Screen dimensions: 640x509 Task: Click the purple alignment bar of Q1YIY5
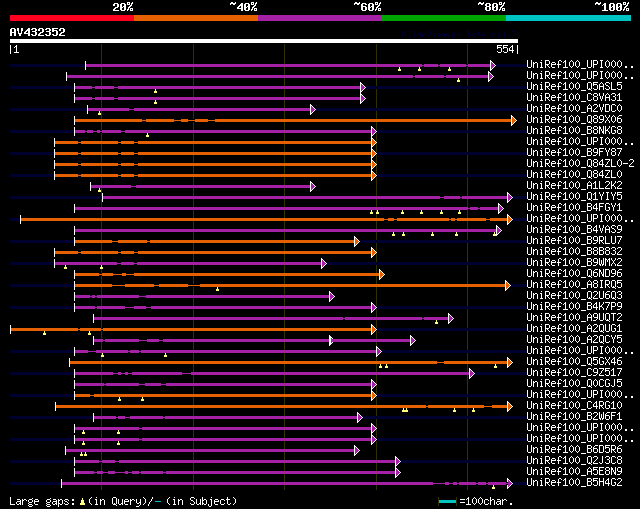coord(305,198)
